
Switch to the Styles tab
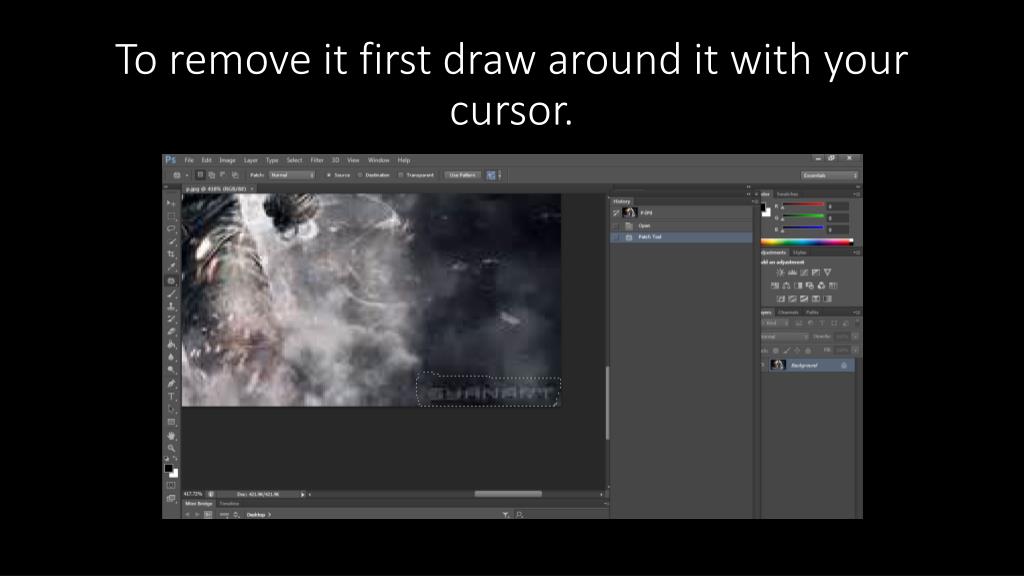(x=800, y=252)
